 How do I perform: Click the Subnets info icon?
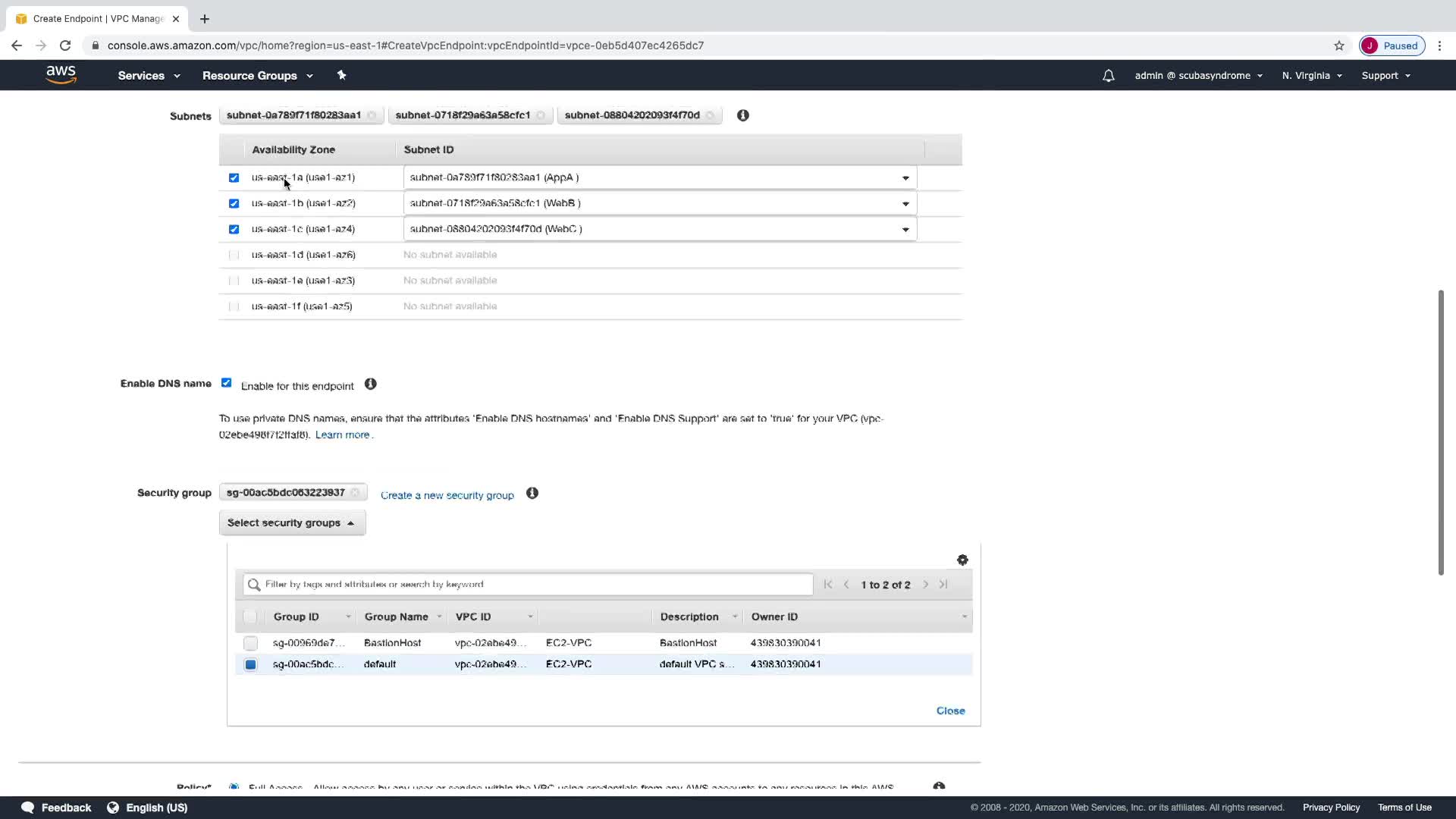742,115
